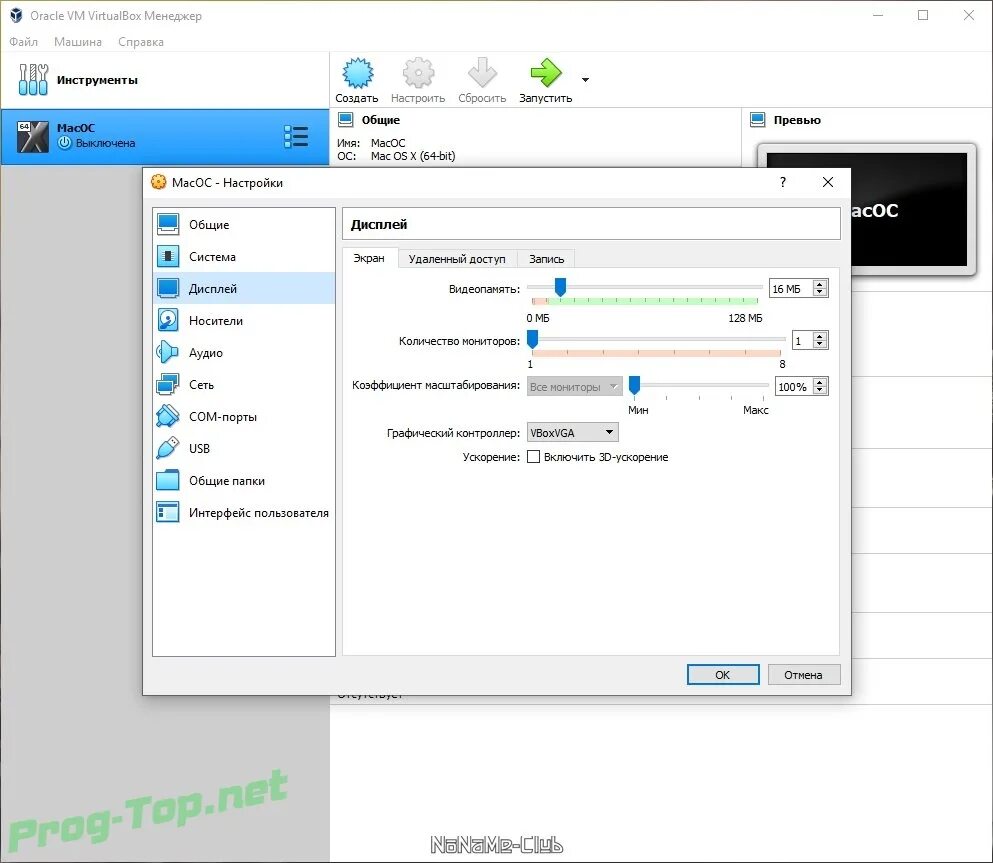Screen dimensions: 993x863
Task: Open the Все мониторы dropdown
Action: [574, 386]
